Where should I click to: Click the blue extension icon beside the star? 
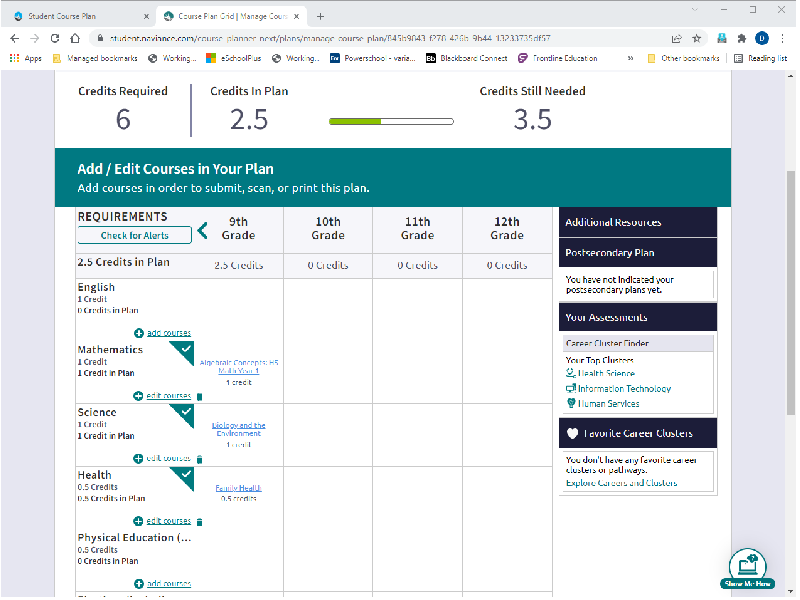click(x=721, y=38)
